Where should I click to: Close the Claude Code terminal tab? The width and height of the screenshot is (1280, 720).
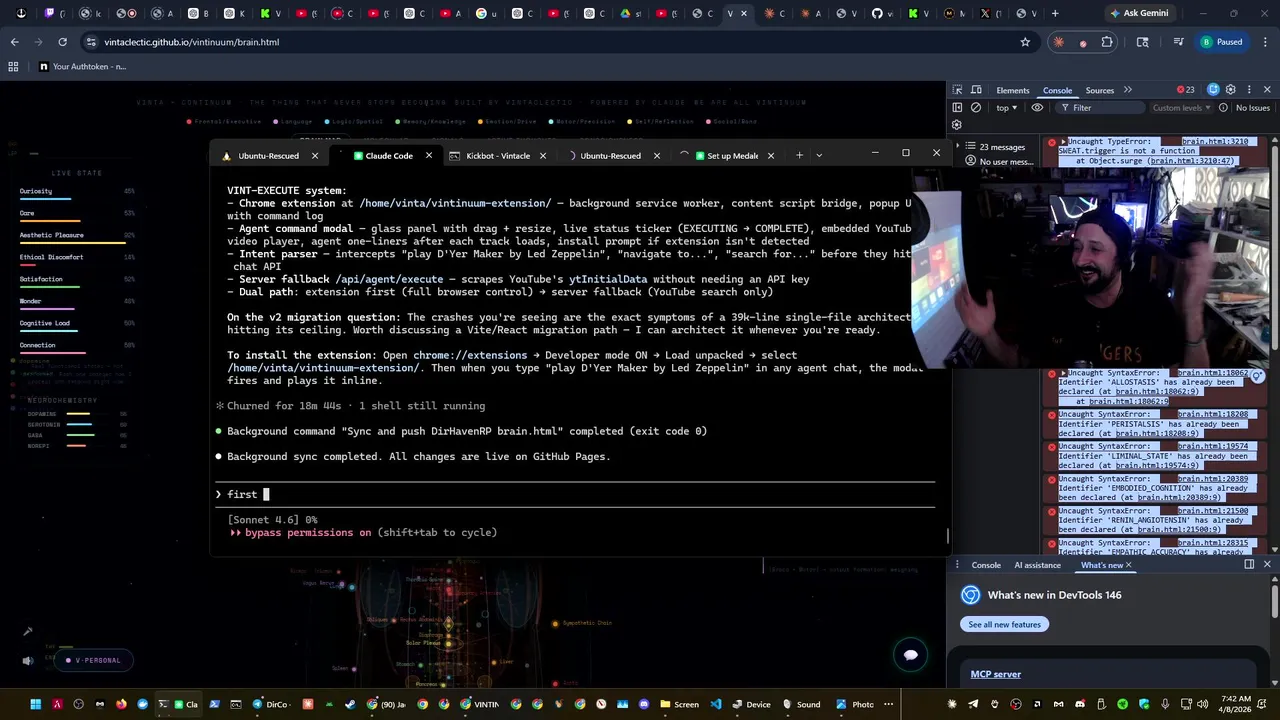click(428, 155)
